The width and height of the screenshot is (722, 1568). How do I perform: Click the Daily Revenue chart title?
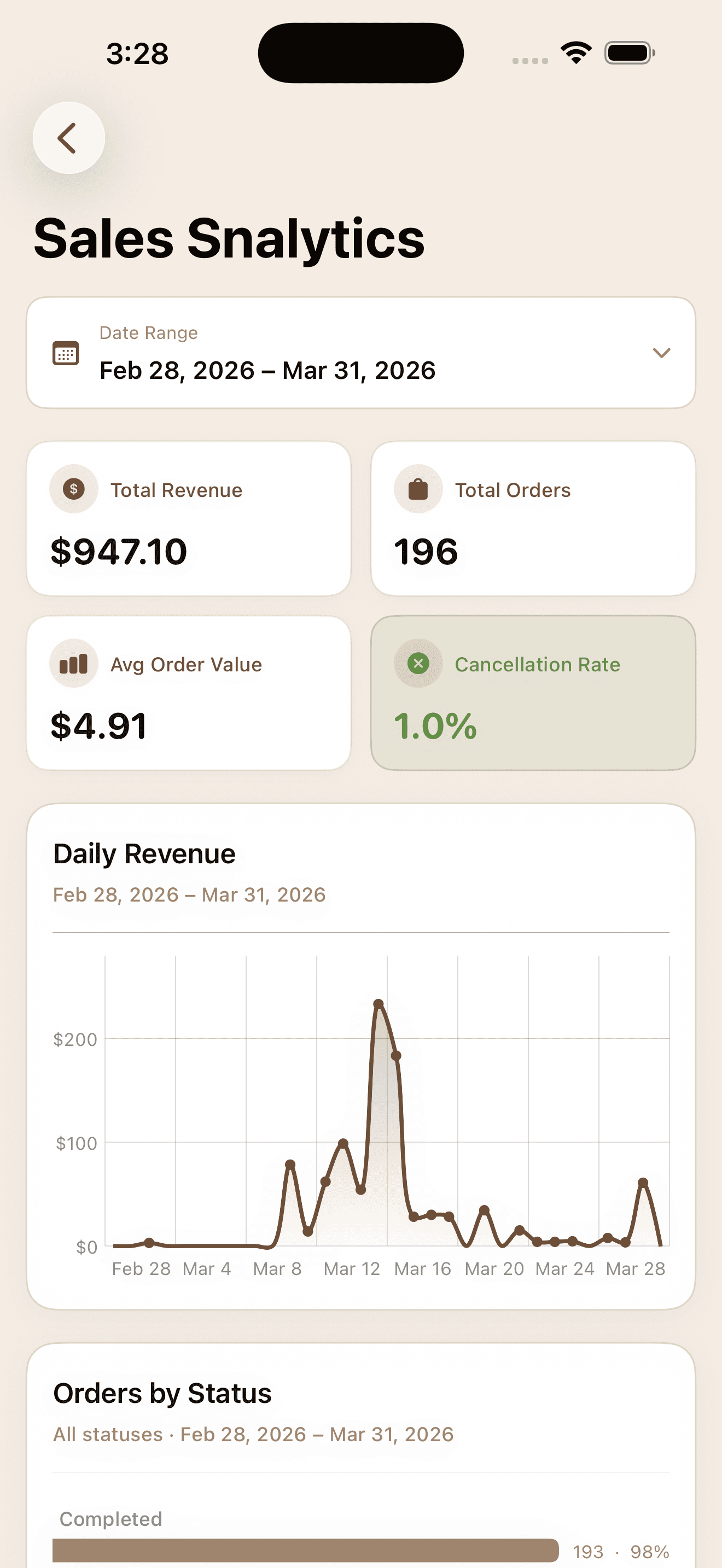[x=144, y=853]
